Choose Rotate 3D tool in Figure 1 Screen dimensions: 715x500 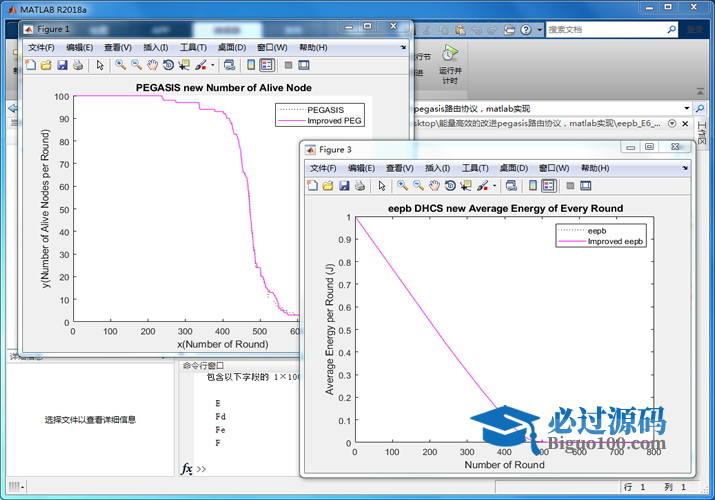[168, 65]
